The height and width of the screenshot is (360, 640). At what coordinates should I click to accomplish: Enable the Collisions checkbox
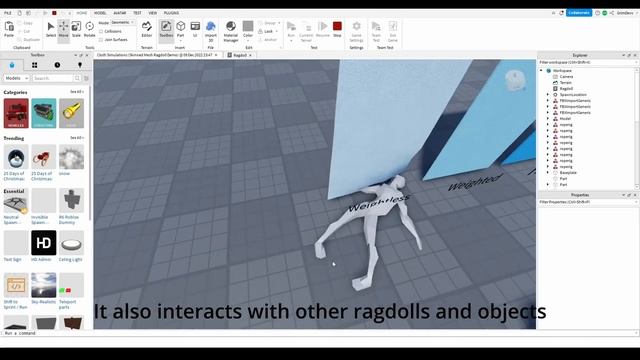coord(101,31)
